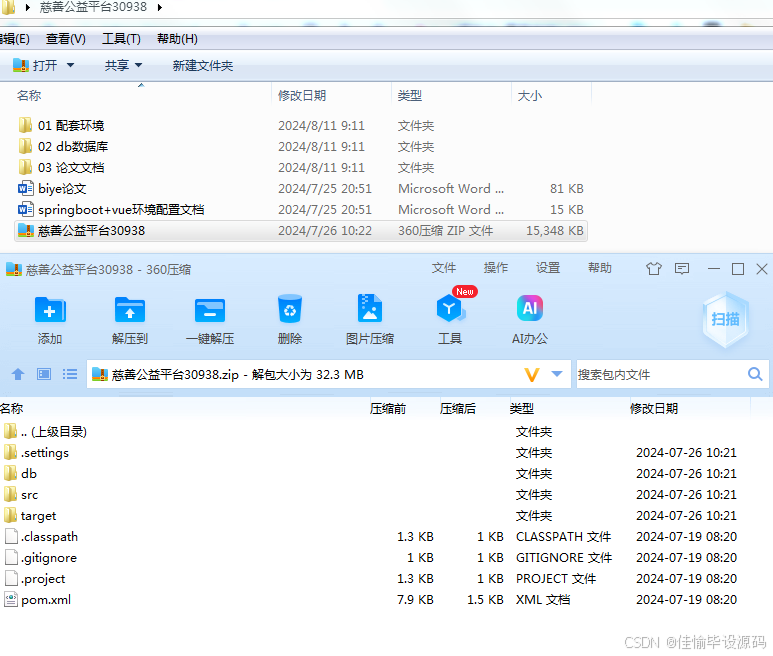
Task: Click the 扫描 scan hexagon button
Action: (725, 319)
